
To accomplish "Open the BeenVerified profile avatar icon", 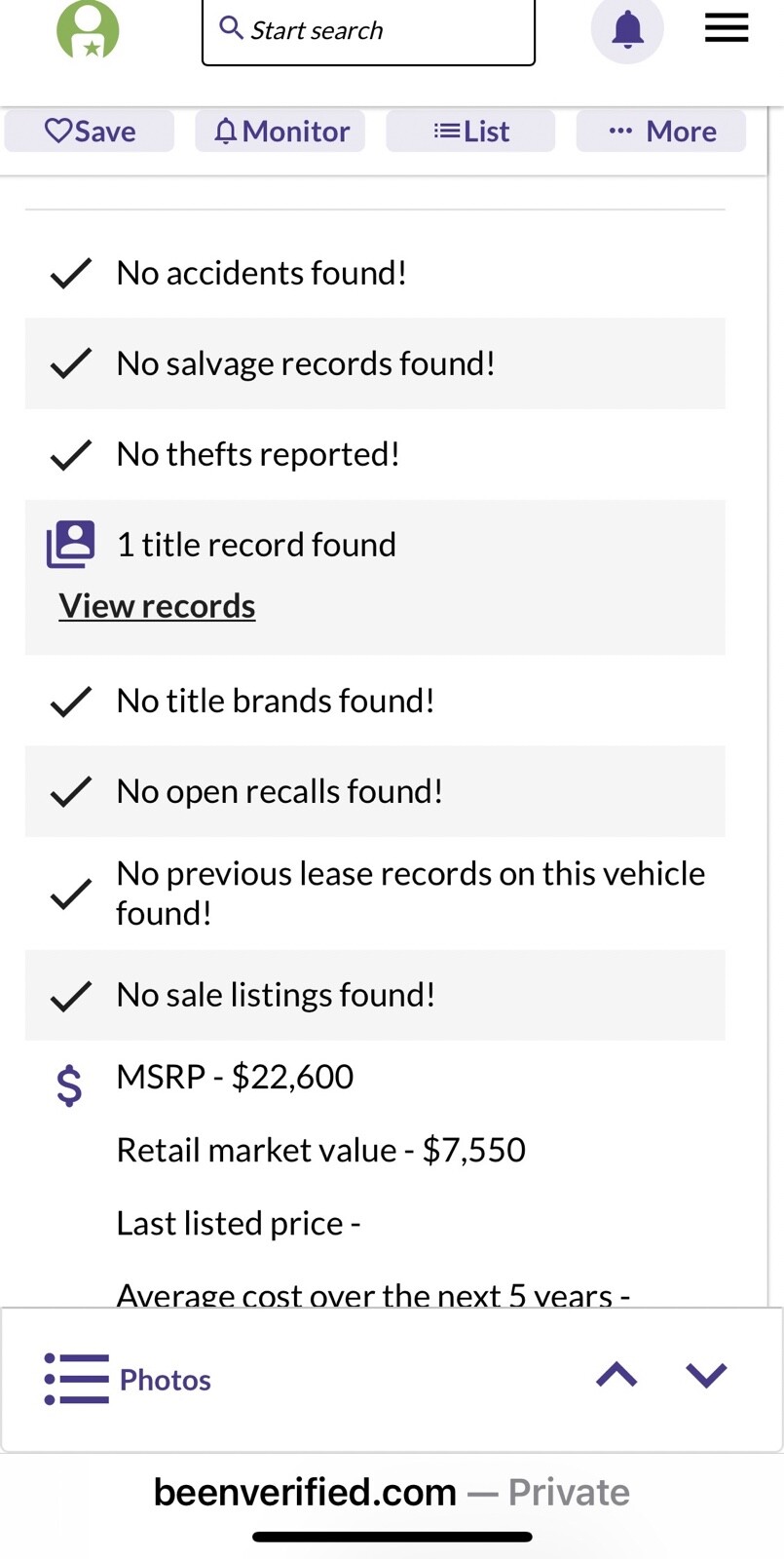I will click(88, 29).
